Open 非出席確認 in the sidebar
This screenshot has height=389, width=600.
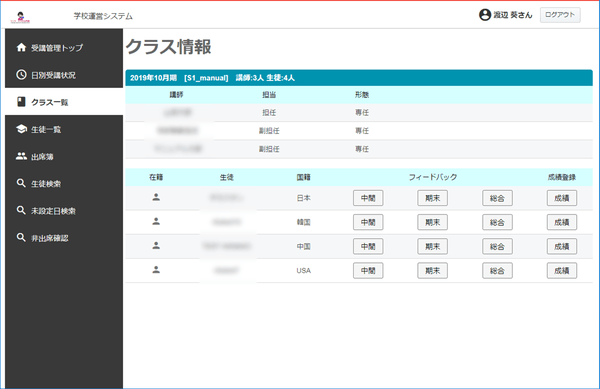point(64,238)
